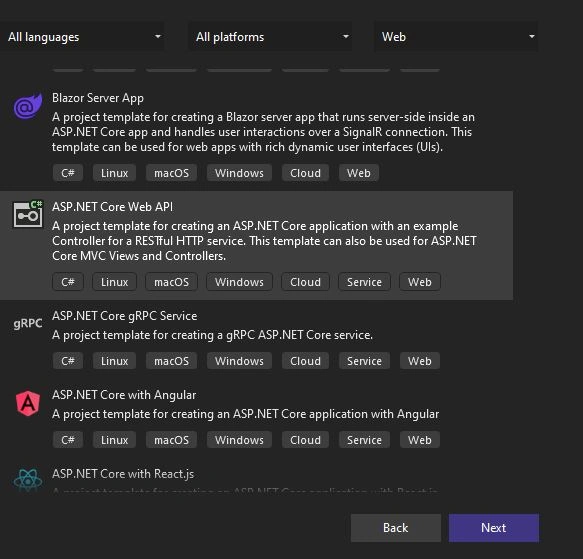Screen dimensions: 583x559
Task: Select the Blazor Server App flame icon
Action: (28, 106)
